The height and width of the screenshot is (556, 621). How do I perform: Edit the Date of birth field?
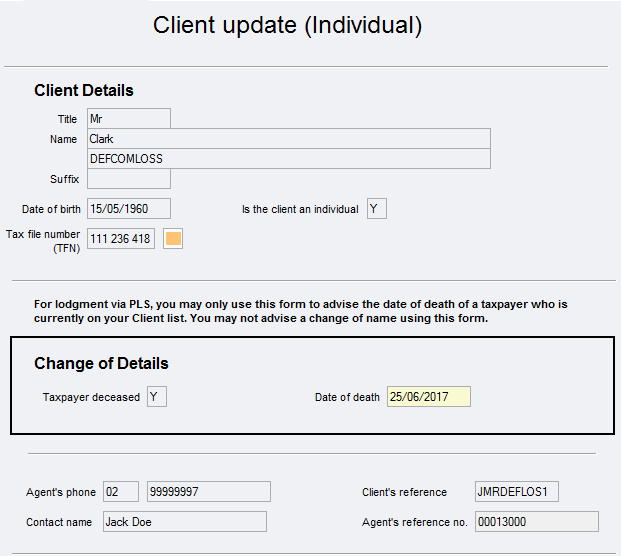point(128,209)
